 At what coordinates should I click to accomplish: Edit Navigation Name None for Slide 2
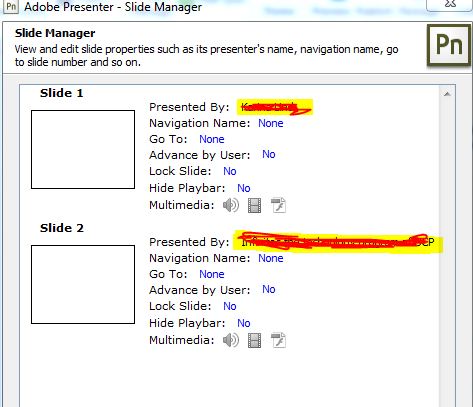coord(271,258)
